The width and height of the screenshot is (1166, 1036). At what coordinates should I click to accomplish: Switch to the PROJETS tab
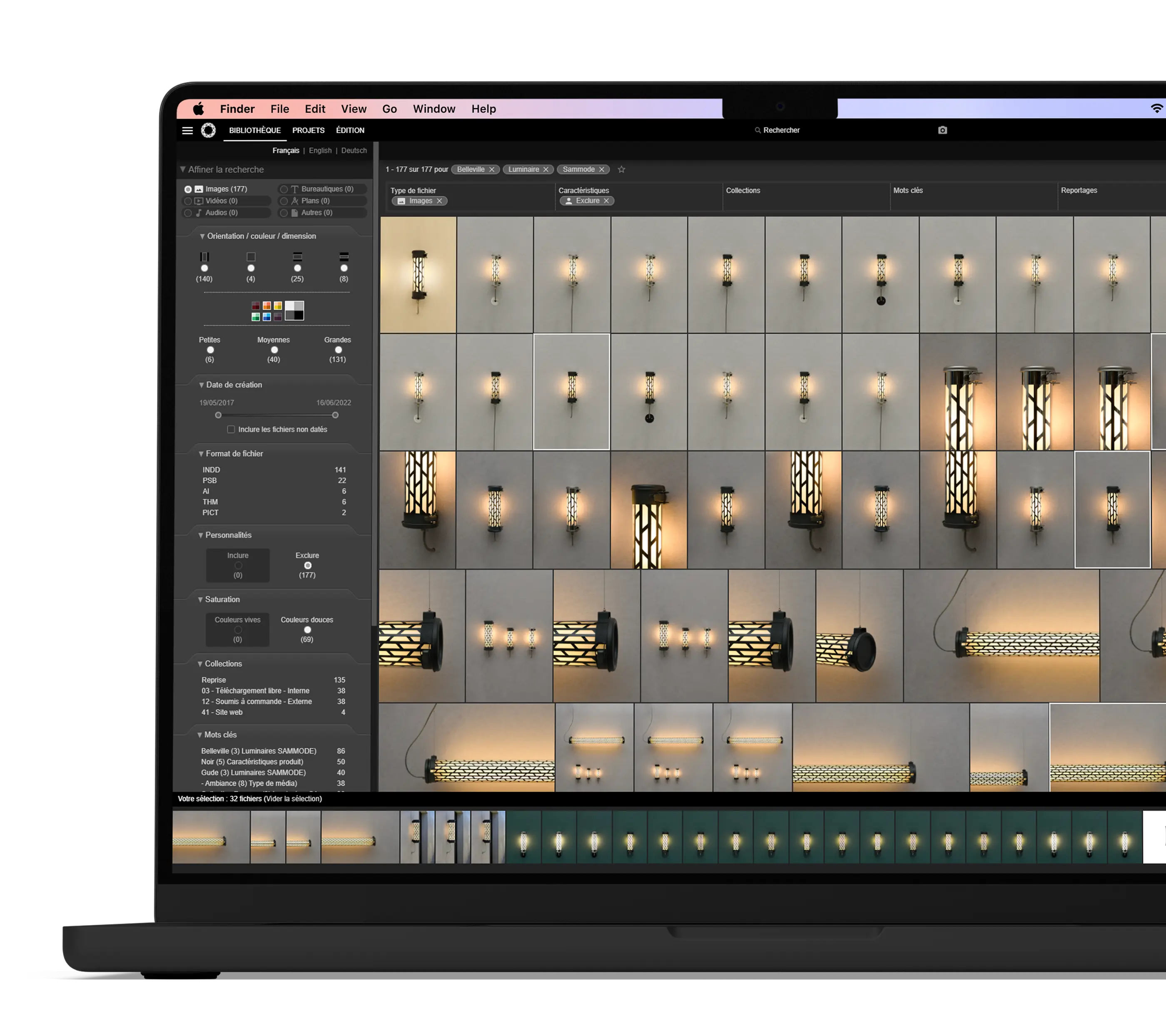(308, 131)
